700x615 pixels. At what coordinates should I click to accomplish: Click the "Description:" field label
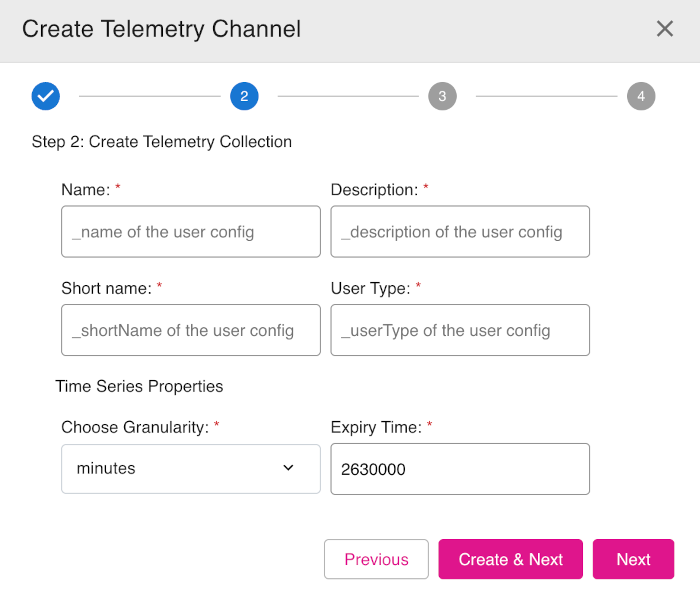click(374, 190)
